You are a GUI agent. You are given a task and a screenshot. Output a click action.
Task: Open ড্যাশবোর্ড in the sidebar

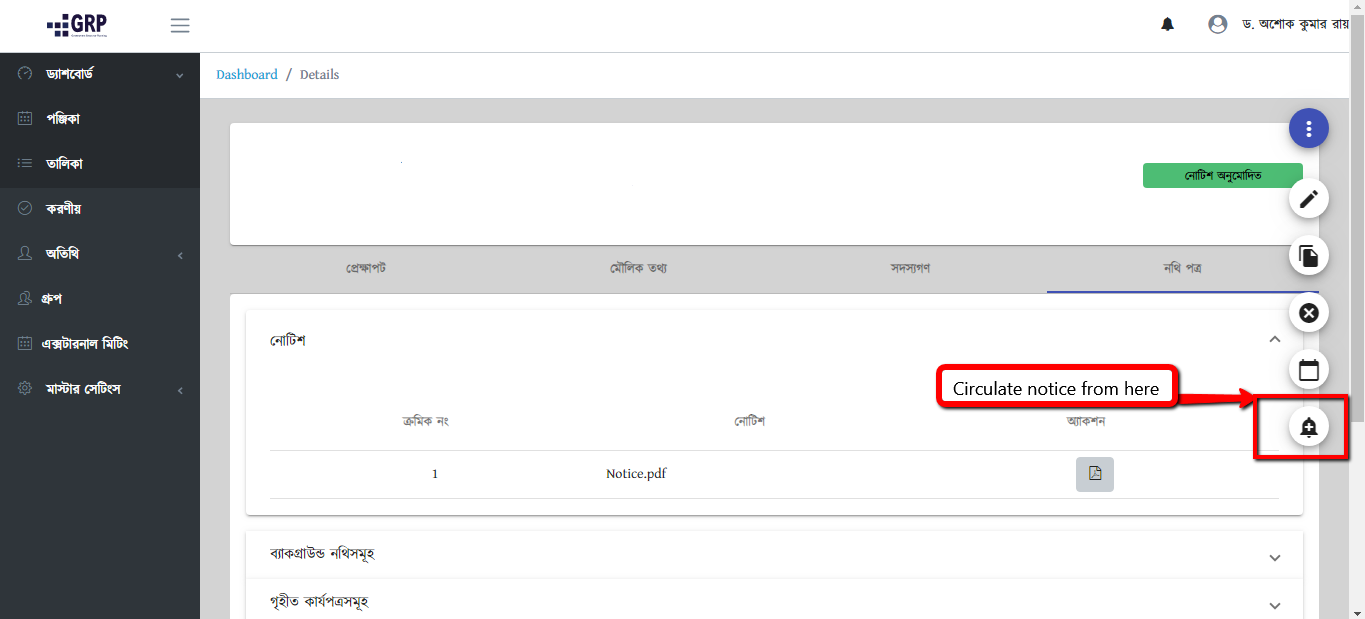100,74
